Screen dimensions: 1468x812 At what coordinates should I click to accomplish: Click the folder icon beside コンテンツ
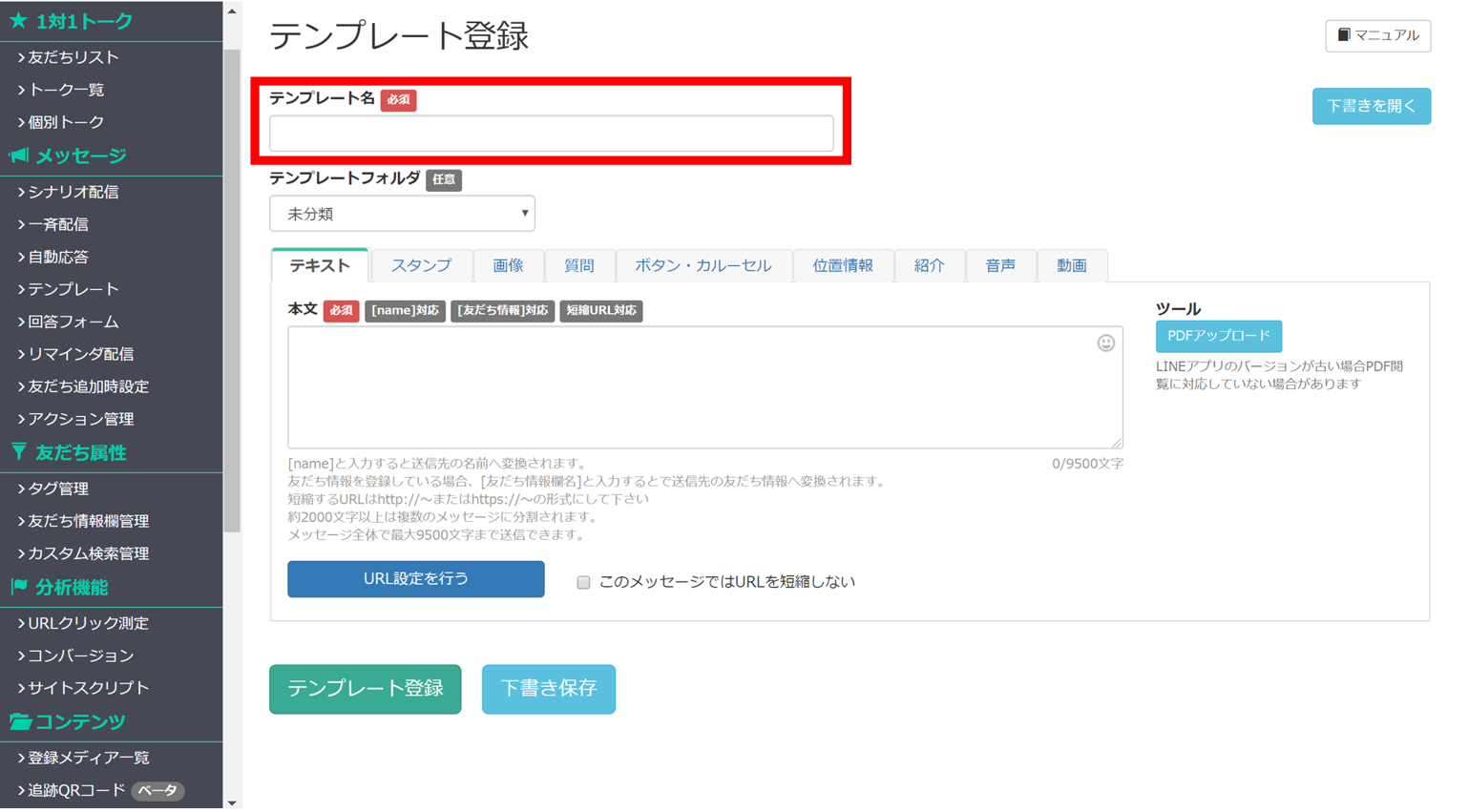tap(20, 722)
